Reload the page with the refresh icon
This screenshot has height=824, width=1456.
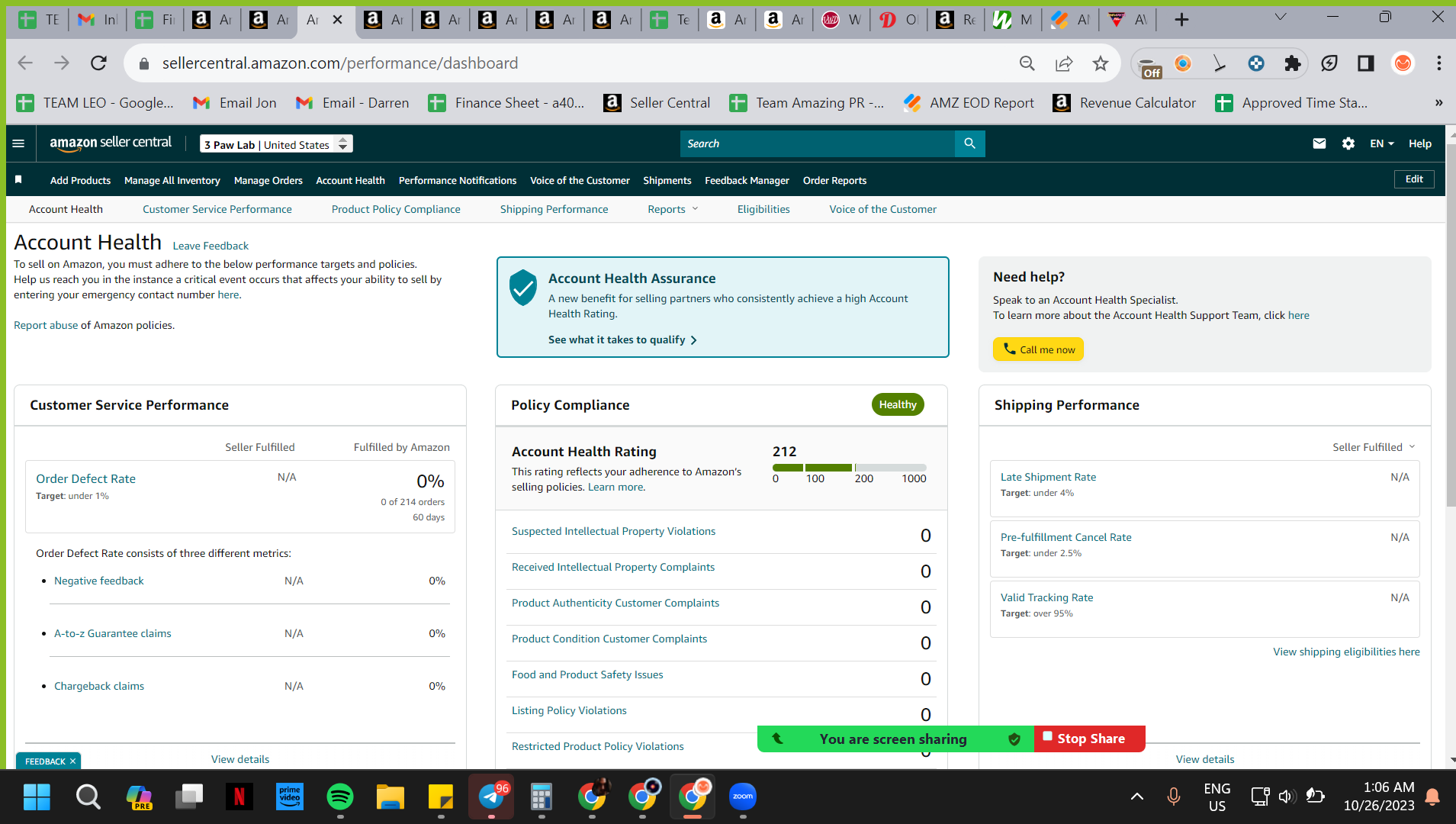(98, 63)
